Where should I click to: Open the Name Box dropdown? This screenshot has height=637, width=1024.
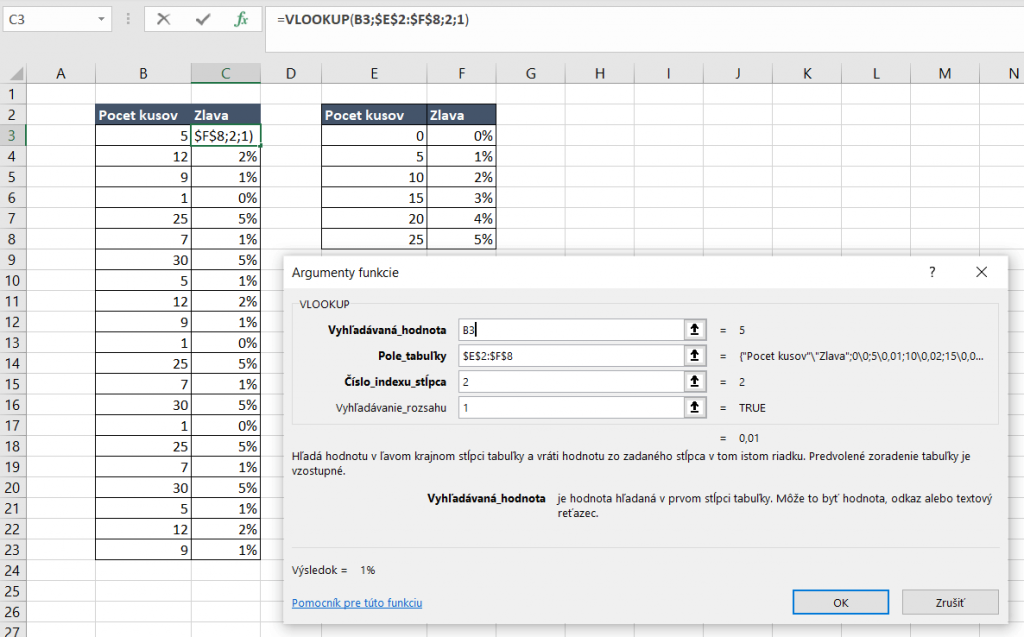point(101,20)
